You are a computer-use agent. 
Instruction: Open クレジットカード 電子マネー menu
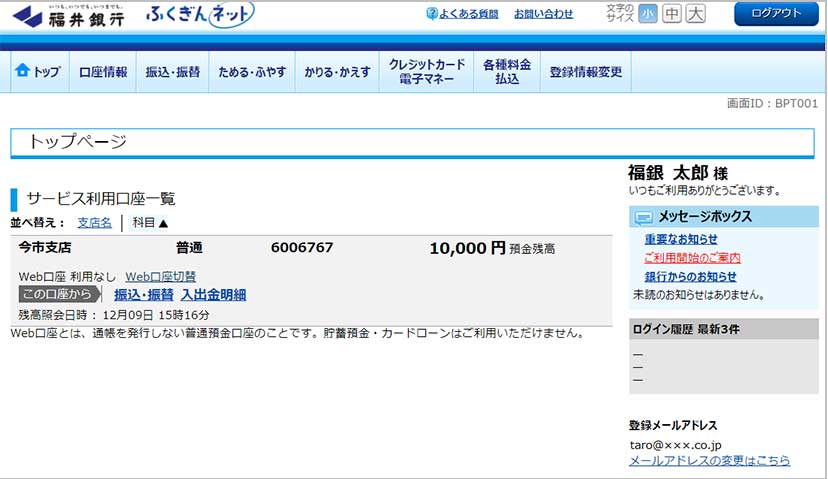[427, 72]
